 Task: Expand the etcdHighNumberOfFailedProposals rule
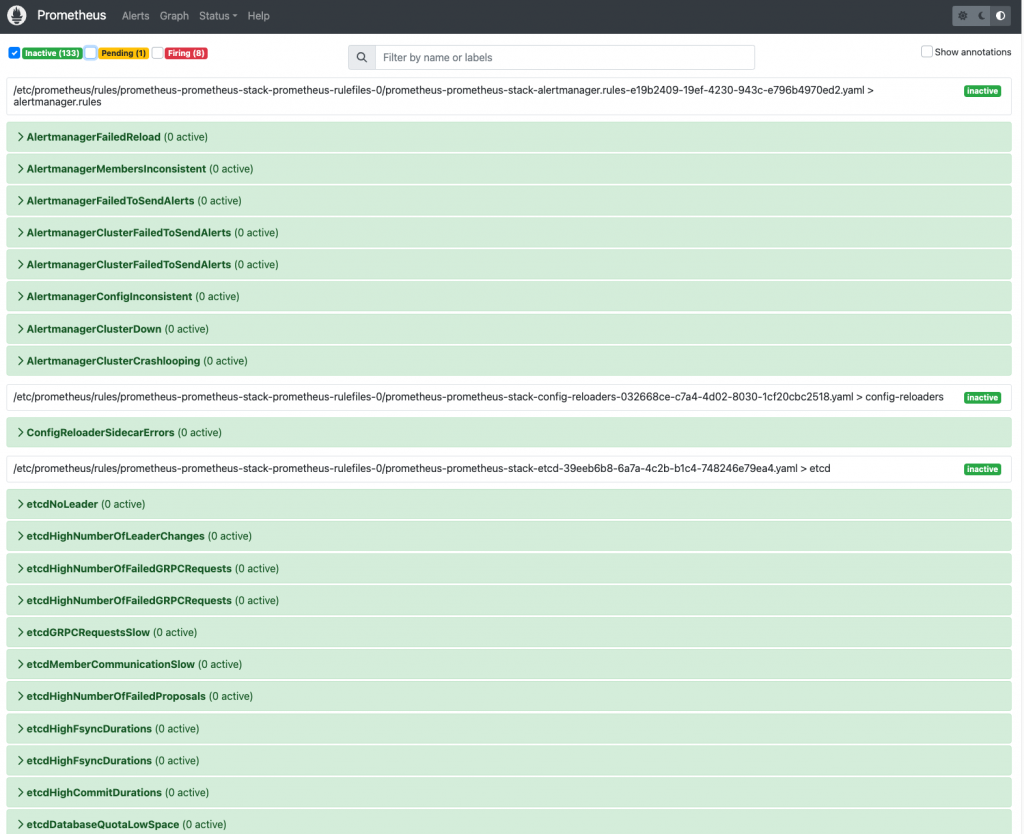[x=509, y=696]
